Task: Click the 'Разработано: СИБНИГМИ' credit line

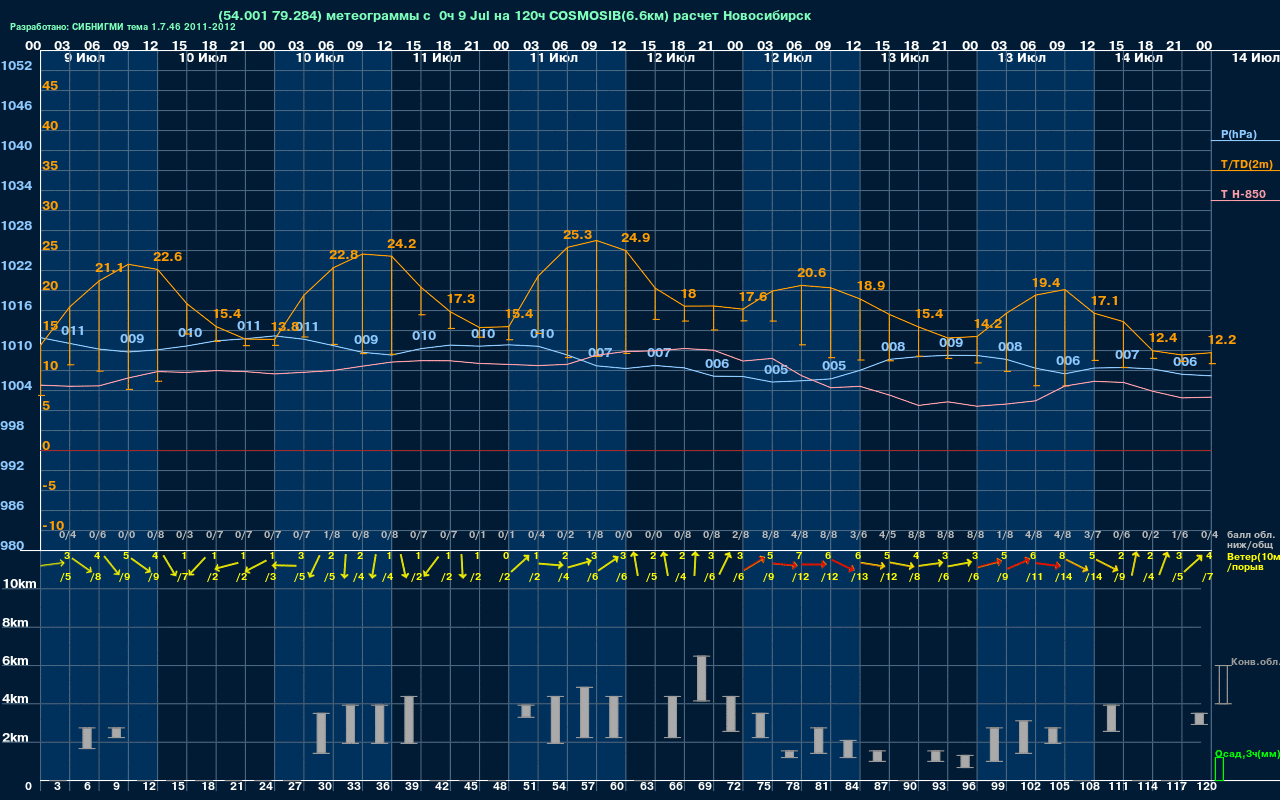Action: coord(123,27)
